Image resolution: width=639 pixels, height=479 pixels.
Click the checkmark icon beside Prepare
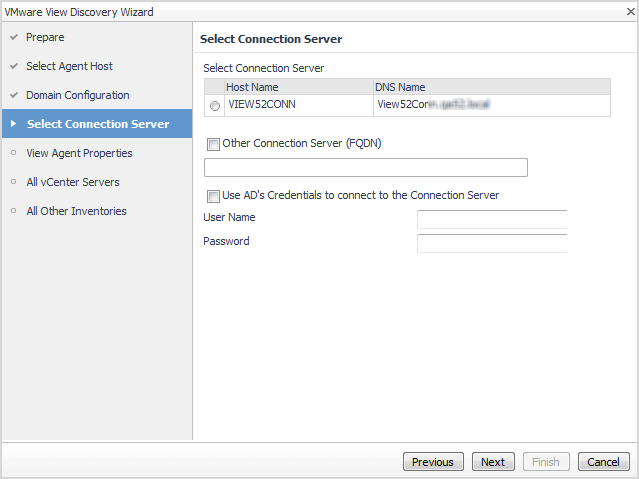pyautogui.click(x=13, y=37)
